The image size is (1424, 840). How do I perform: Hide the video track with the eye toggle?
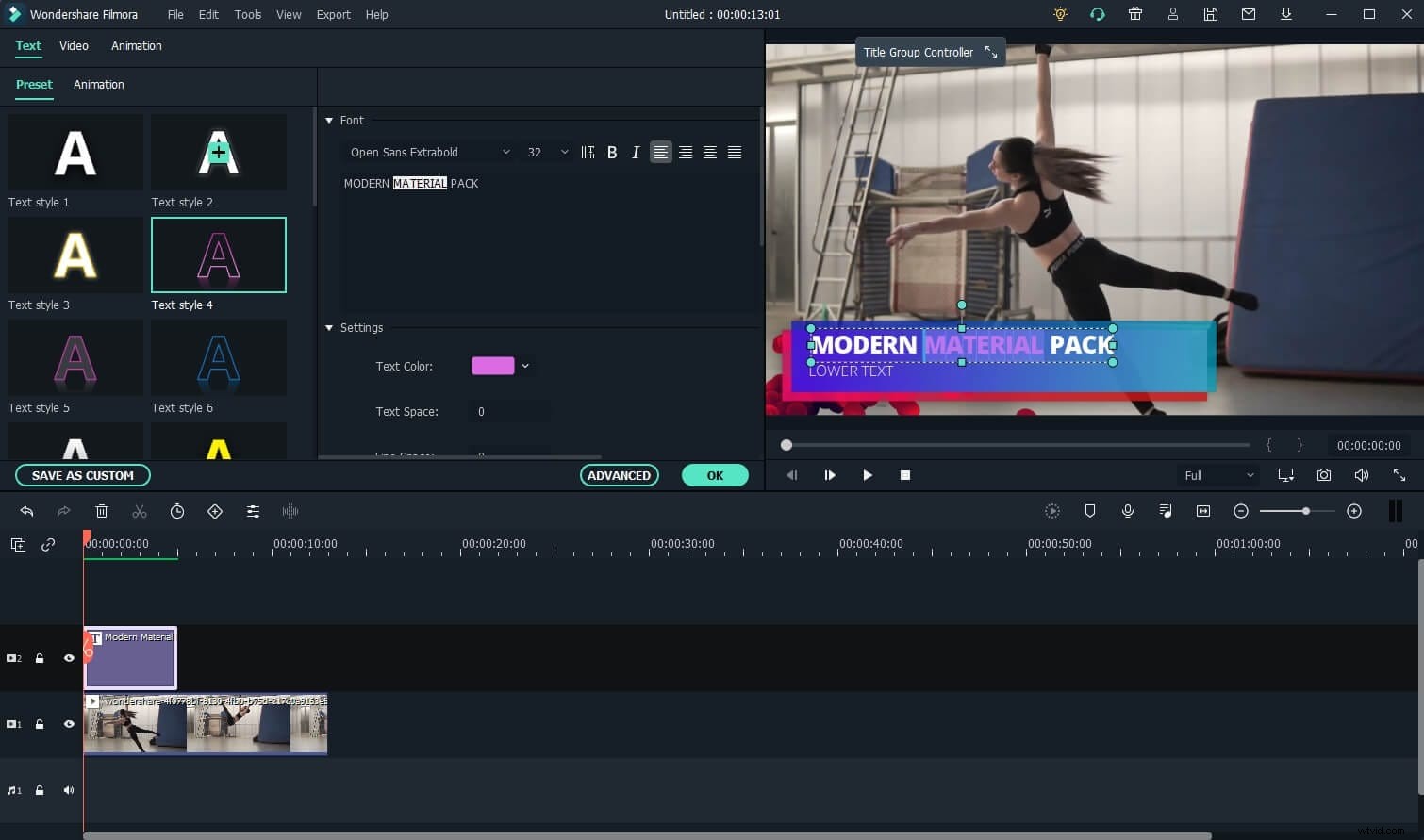click(69, 724)
